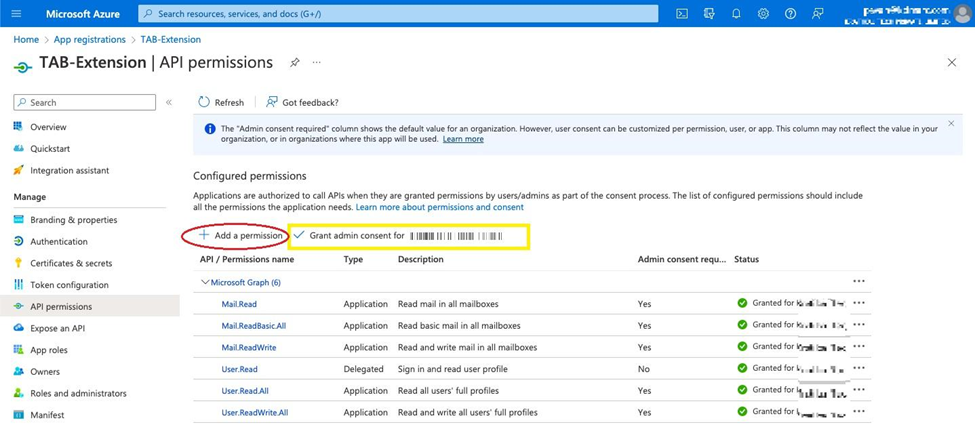The height and width of the screenshot is (431, 975).
Task: Click the Search resources, services, and docs box
Action: coord(398,13)
